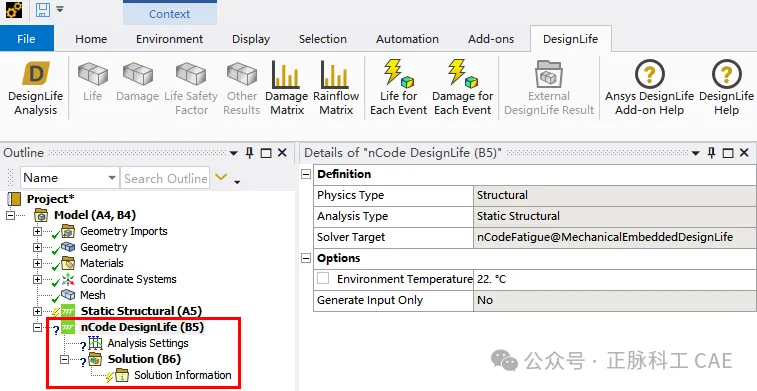Viewport: 757px width, 391px height.
Task: Toggle the Environment Temperature parameter checkbox
Action: point(323,279)
